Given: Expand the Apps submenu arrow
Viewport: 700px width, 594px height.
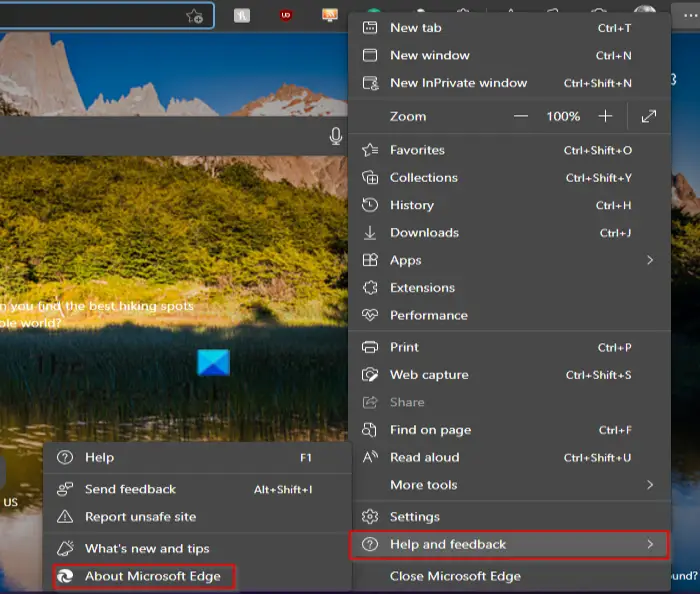Looking at the screenshot, I should (x=650, y=260).
